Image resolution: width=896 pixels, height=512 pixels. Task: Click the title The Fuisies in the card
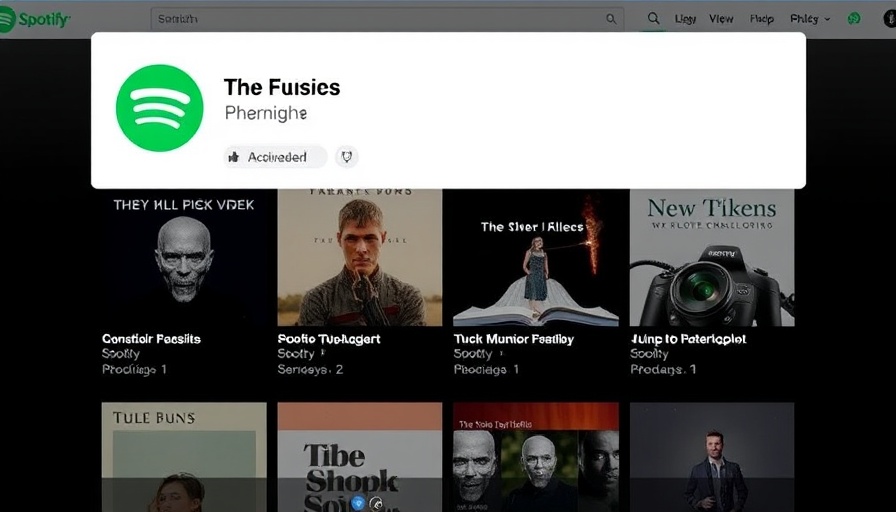[x=282, y=87]
